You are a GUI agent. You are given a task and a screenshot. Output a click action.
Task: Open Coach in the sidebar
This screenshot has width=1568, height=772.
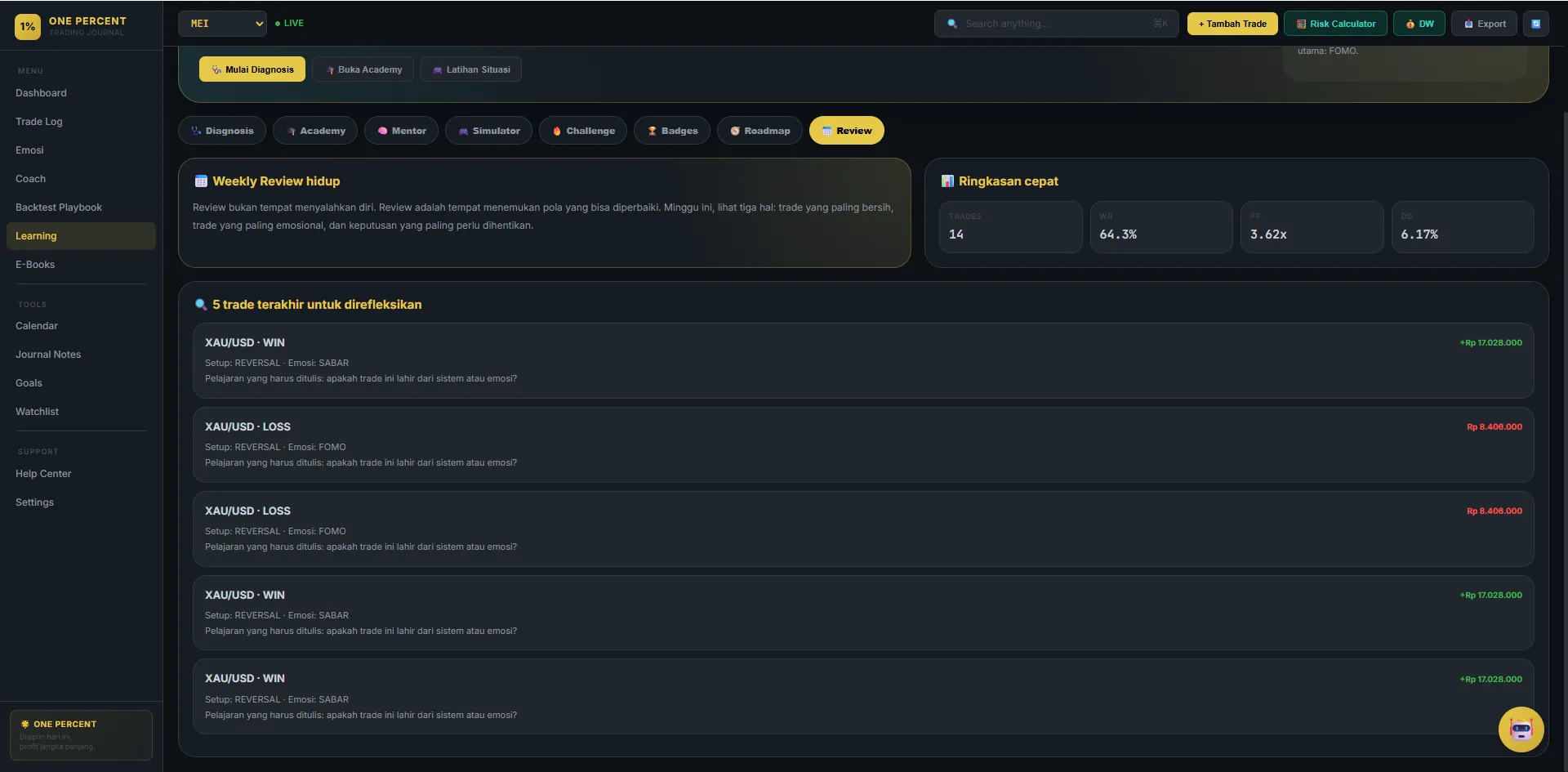coord(81,179)
